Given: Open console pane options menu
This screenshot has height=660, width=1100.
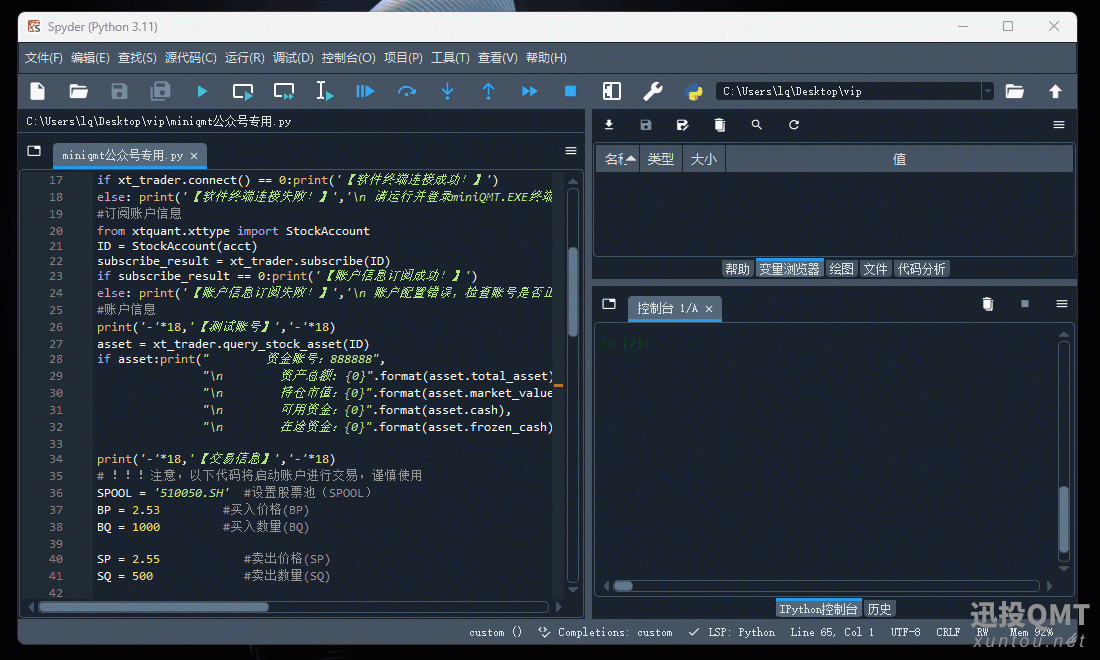Looking at the screenshot, I should point(1062,304).
